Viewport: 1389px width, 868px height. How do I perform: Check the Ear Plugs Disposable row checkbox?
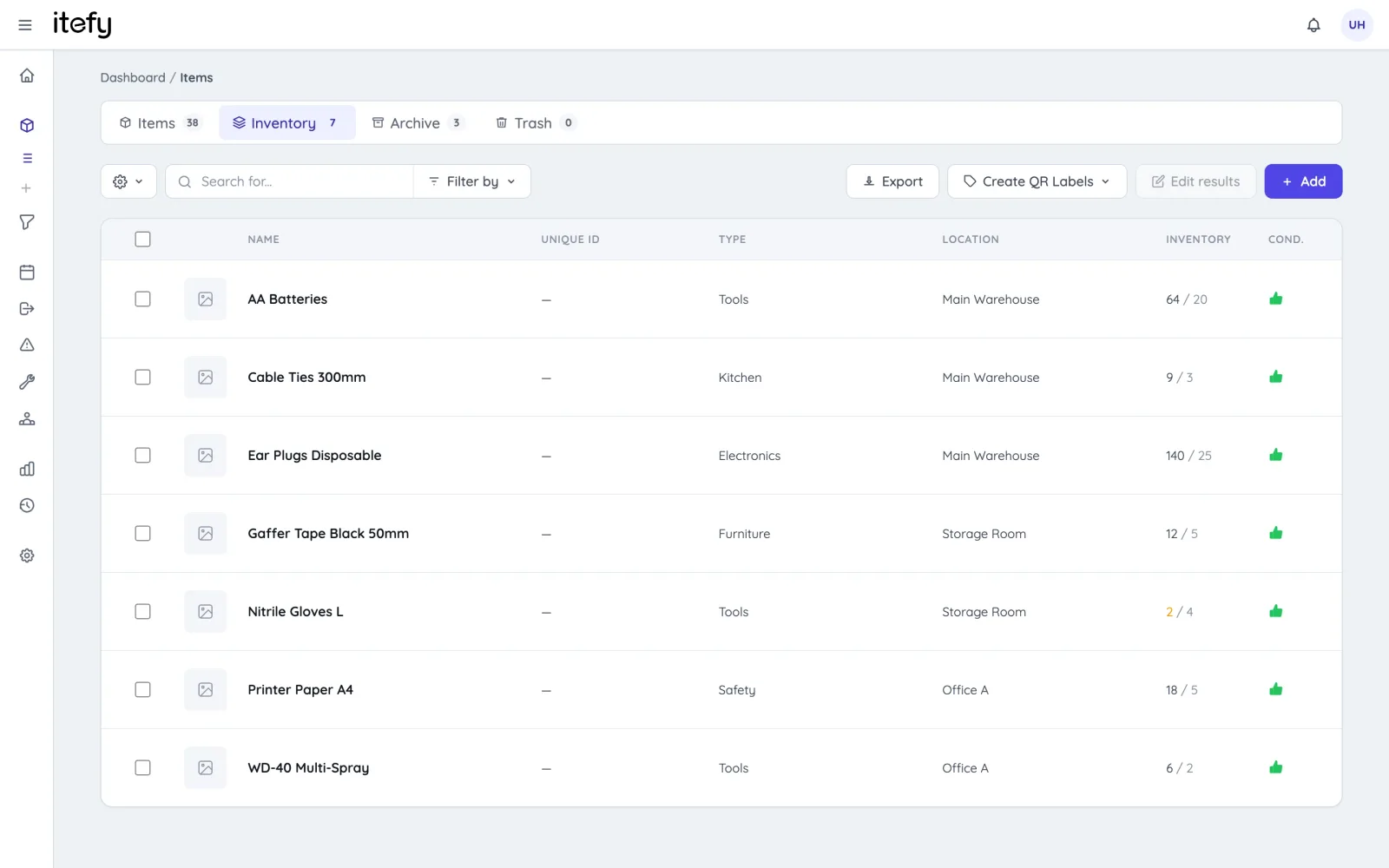[x=142, y=455]
